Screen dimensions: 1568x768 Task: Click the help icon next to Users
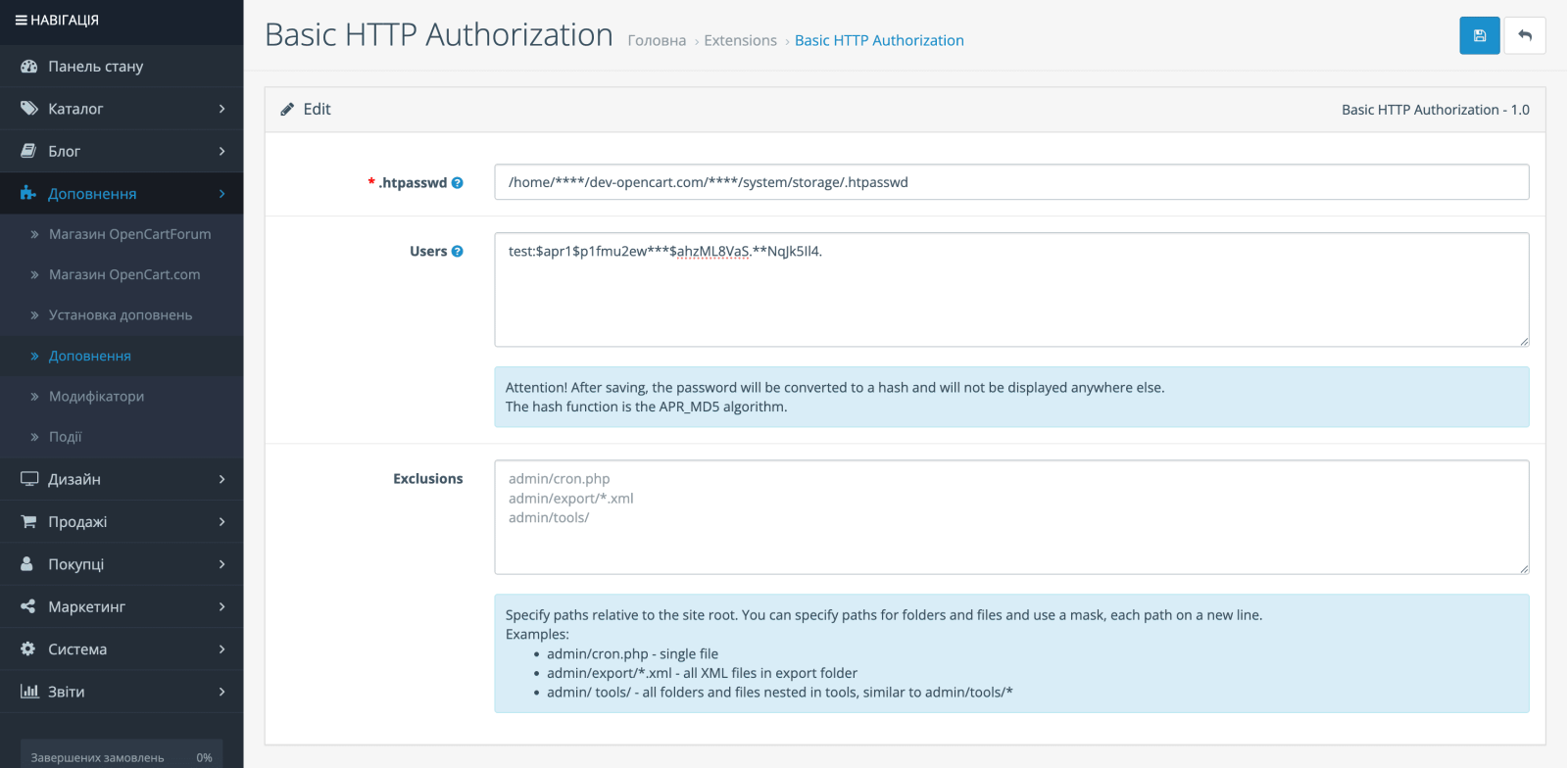[457, 251]
